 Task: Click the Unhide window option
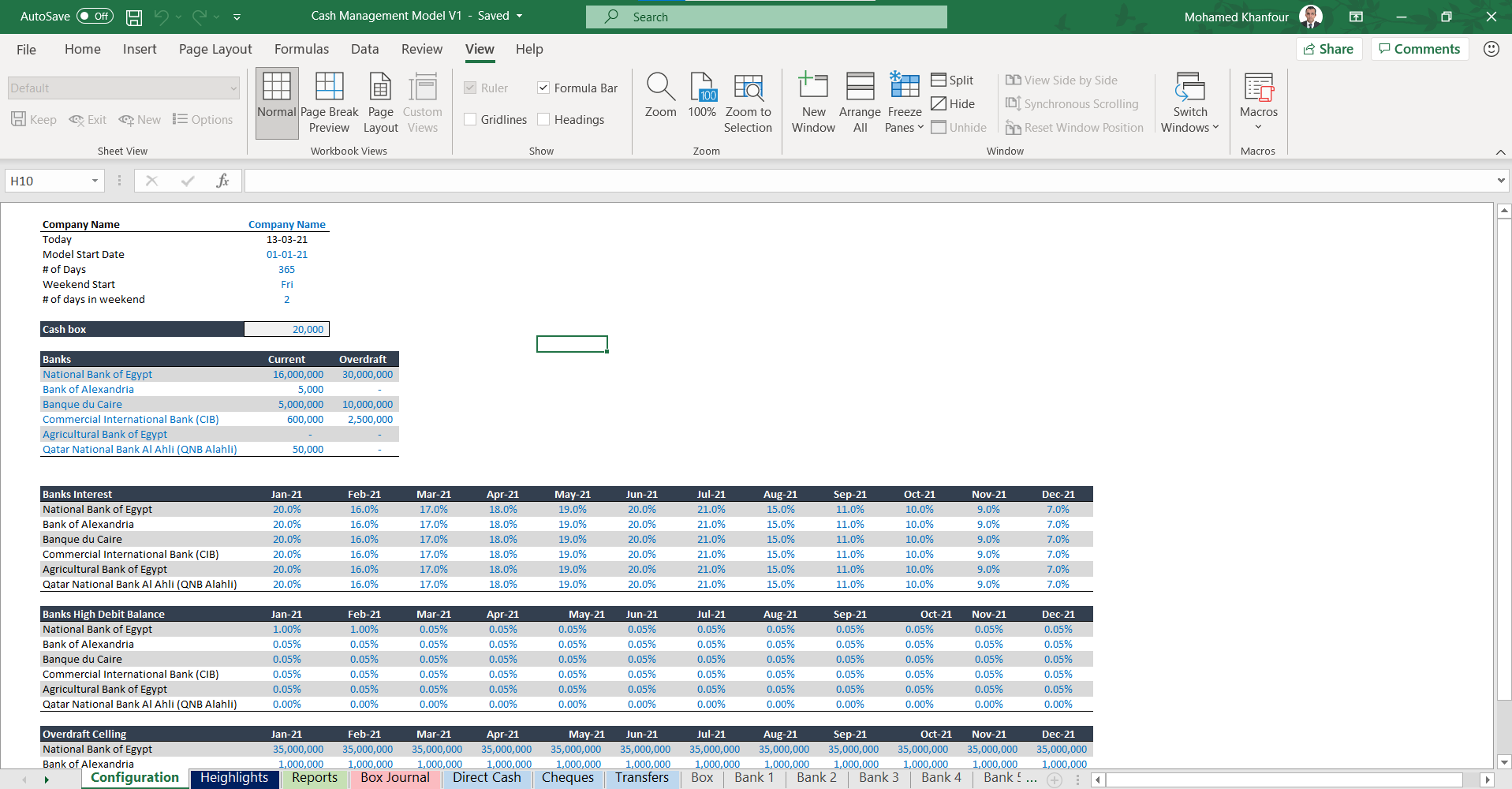(x=958, y=127)
